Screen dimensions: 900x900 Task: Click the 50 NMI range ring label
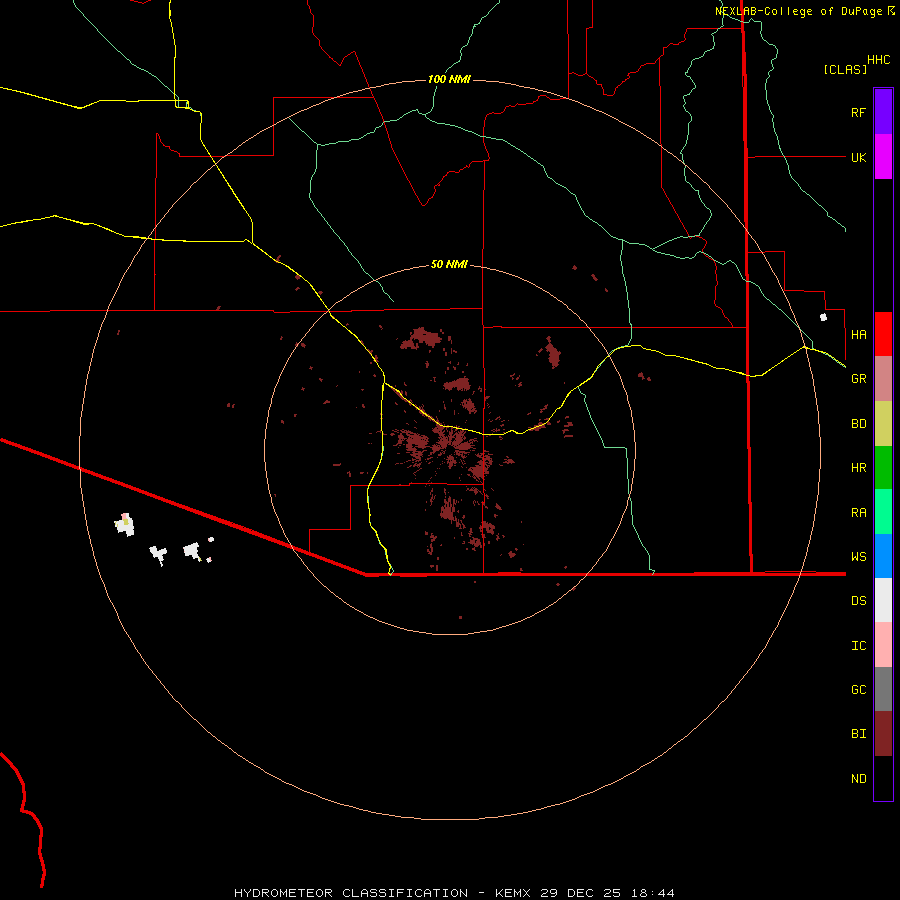449,264
